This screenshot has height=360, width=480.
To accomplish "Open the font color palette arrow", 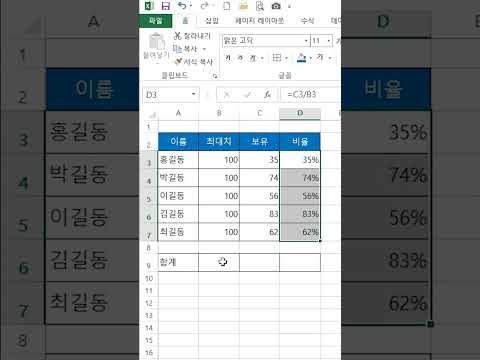I will pyautogui.click(x=330, y=58).
